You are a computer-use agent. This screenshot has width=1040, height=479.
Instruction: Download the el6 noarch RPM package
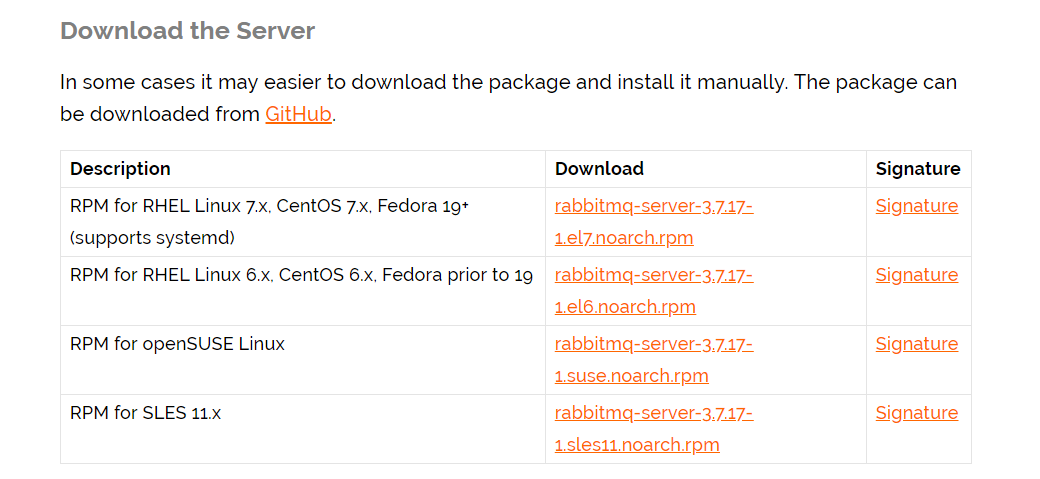click(x=653, y=276)
